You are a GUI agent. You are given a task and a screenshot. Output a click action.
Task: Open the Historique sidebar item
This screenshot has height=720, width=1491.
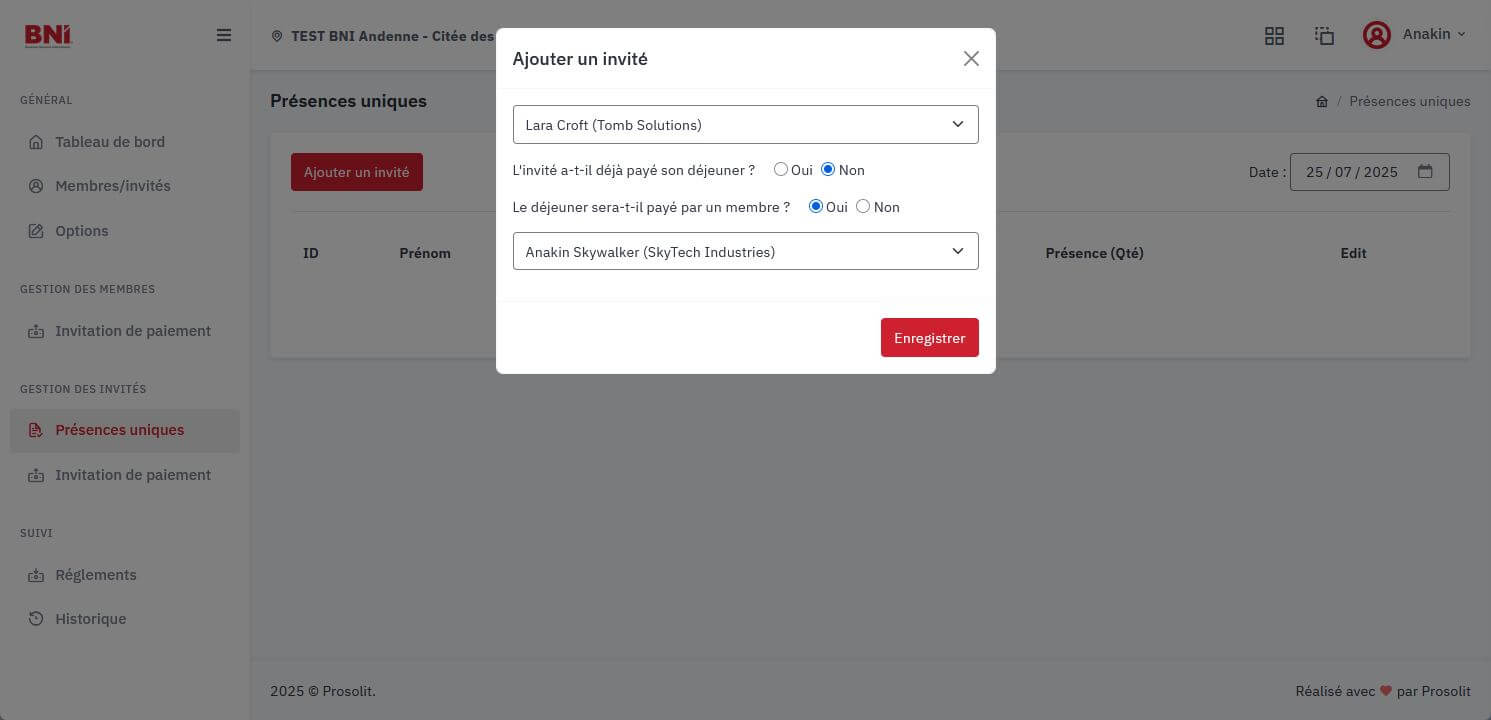[91, 619]
